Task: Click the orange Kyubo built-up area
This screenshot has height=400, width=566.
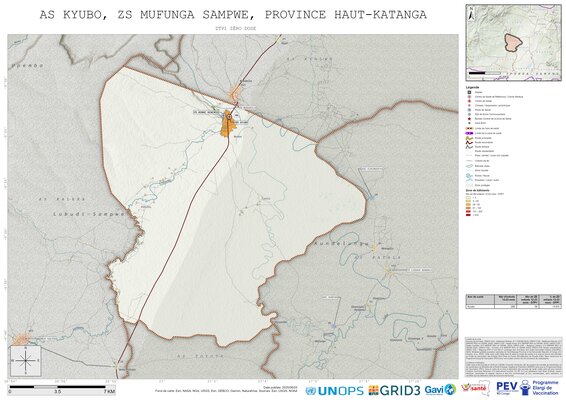Action: [x=227, y=125]
